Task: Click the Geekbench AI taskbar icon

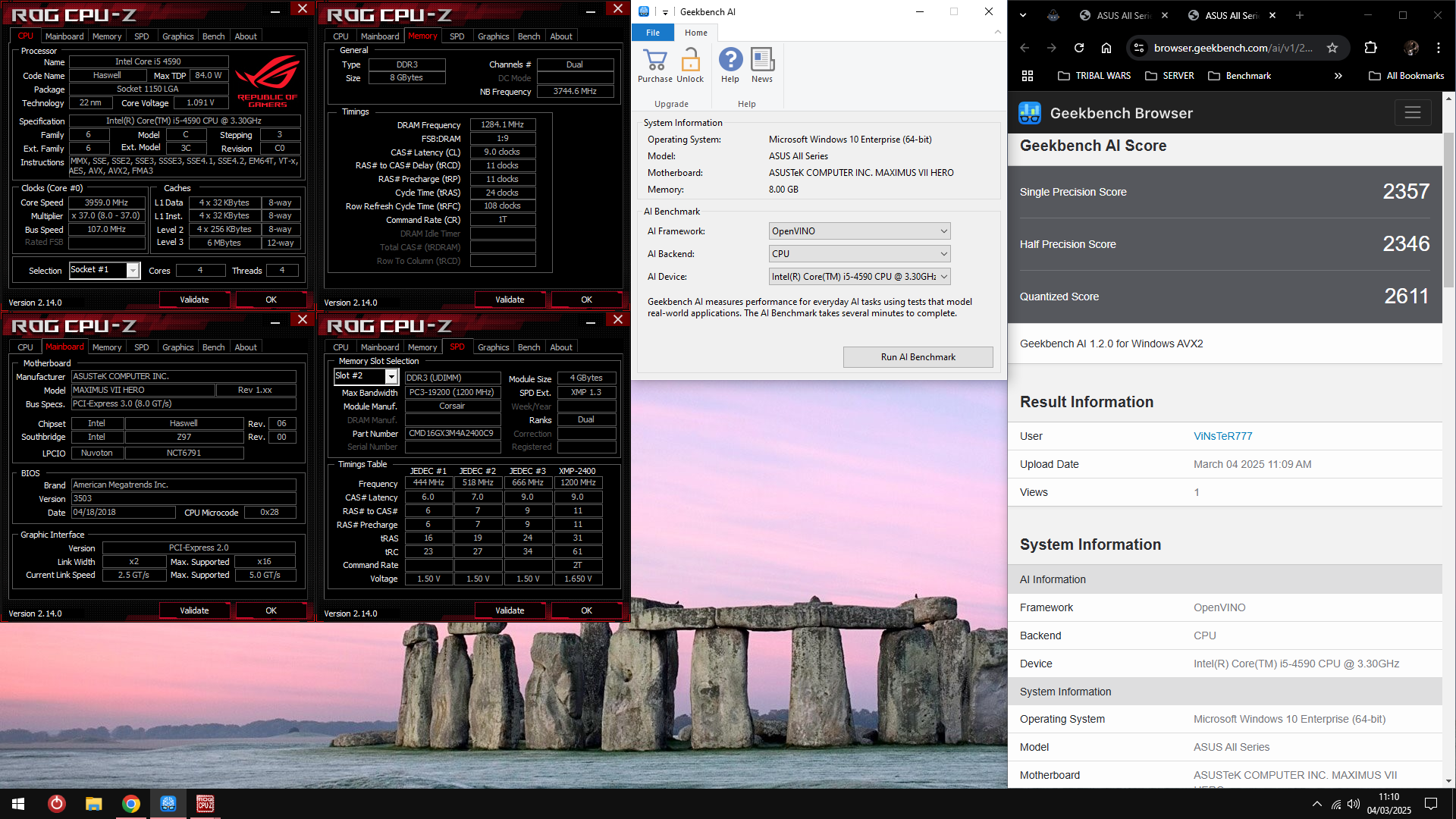Action: tap(168, 804)
